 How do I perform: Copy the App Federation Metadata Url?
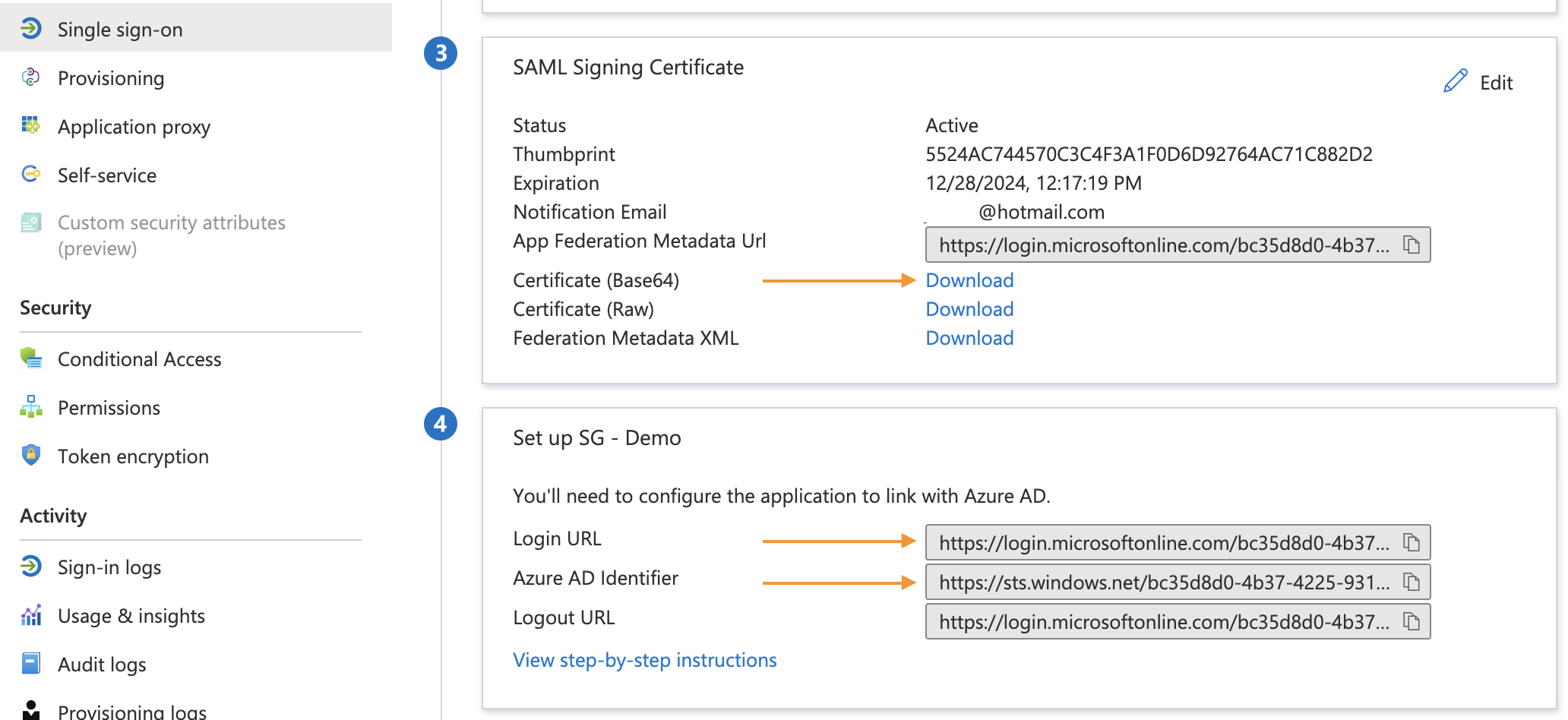point(1412,245)
